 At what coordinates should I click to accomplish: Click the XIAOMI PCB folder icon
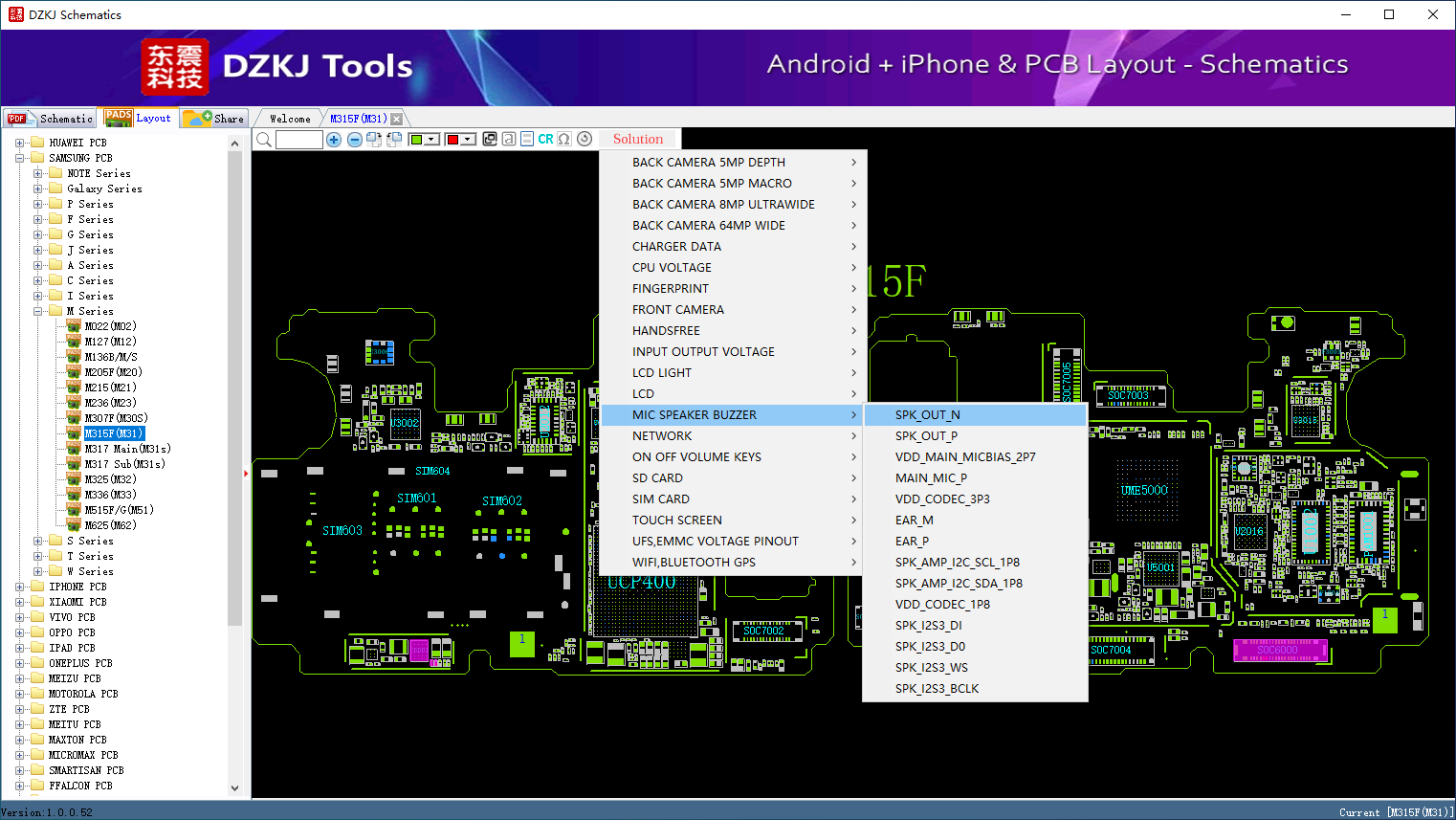[37, 602]
